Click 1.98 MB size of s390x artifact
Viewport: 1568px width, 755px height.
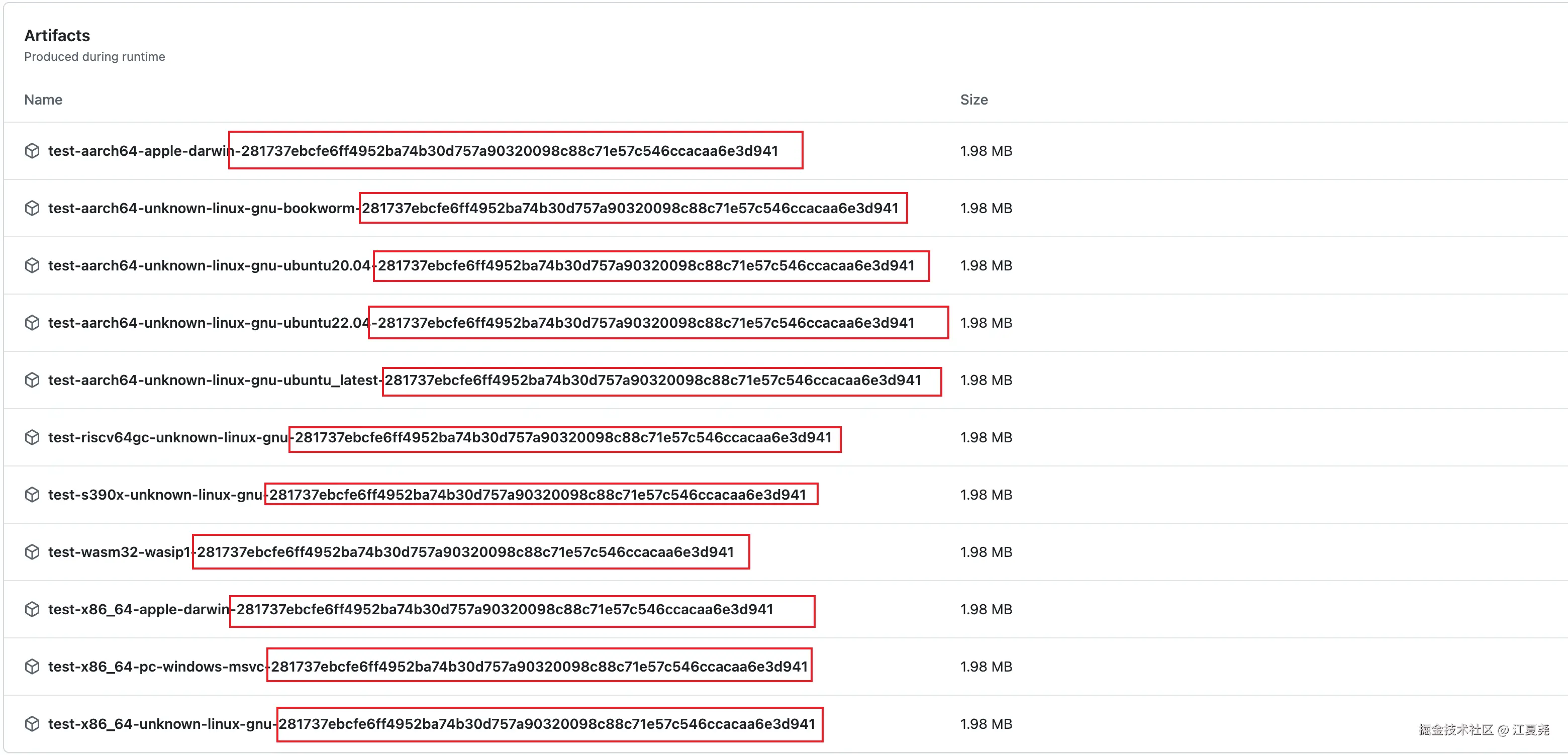coord(986,495)
